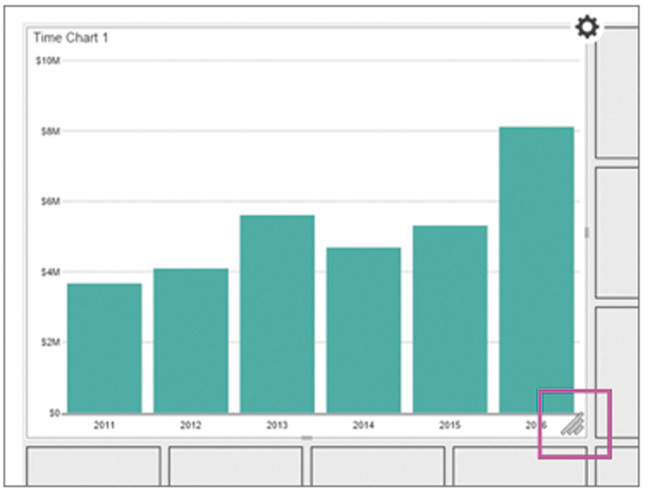Click the 2014 x-axis label

coord(363,425)
